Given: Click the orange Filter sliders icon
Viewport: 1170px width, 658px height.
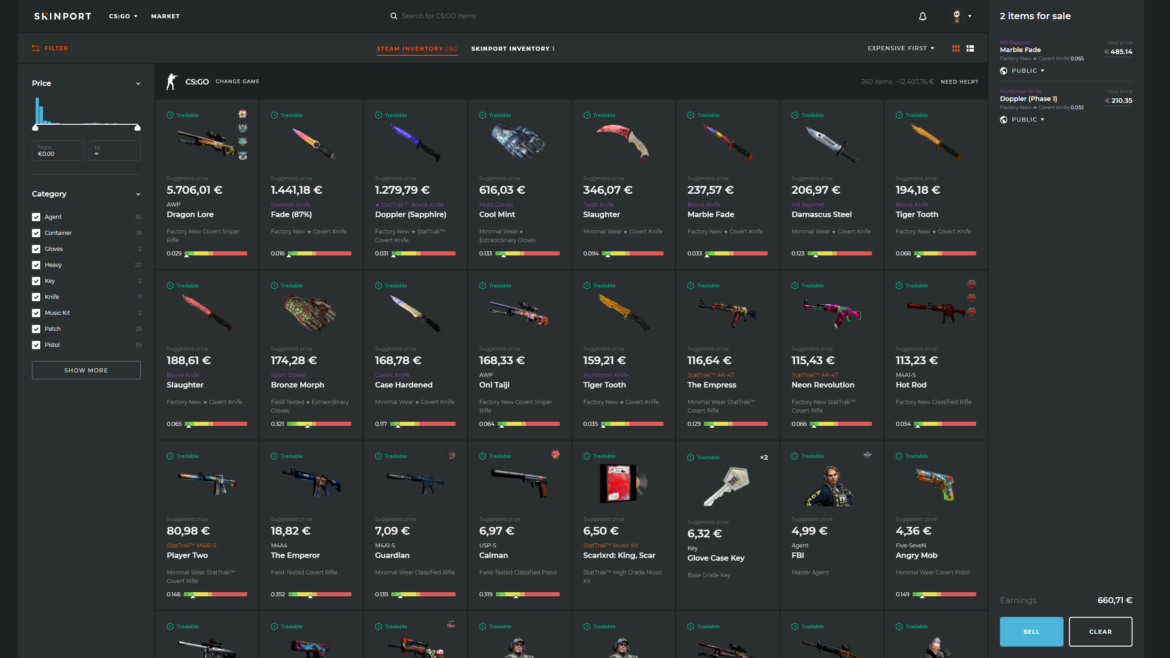Looking at the screenshot, I should tap(36, 48).
